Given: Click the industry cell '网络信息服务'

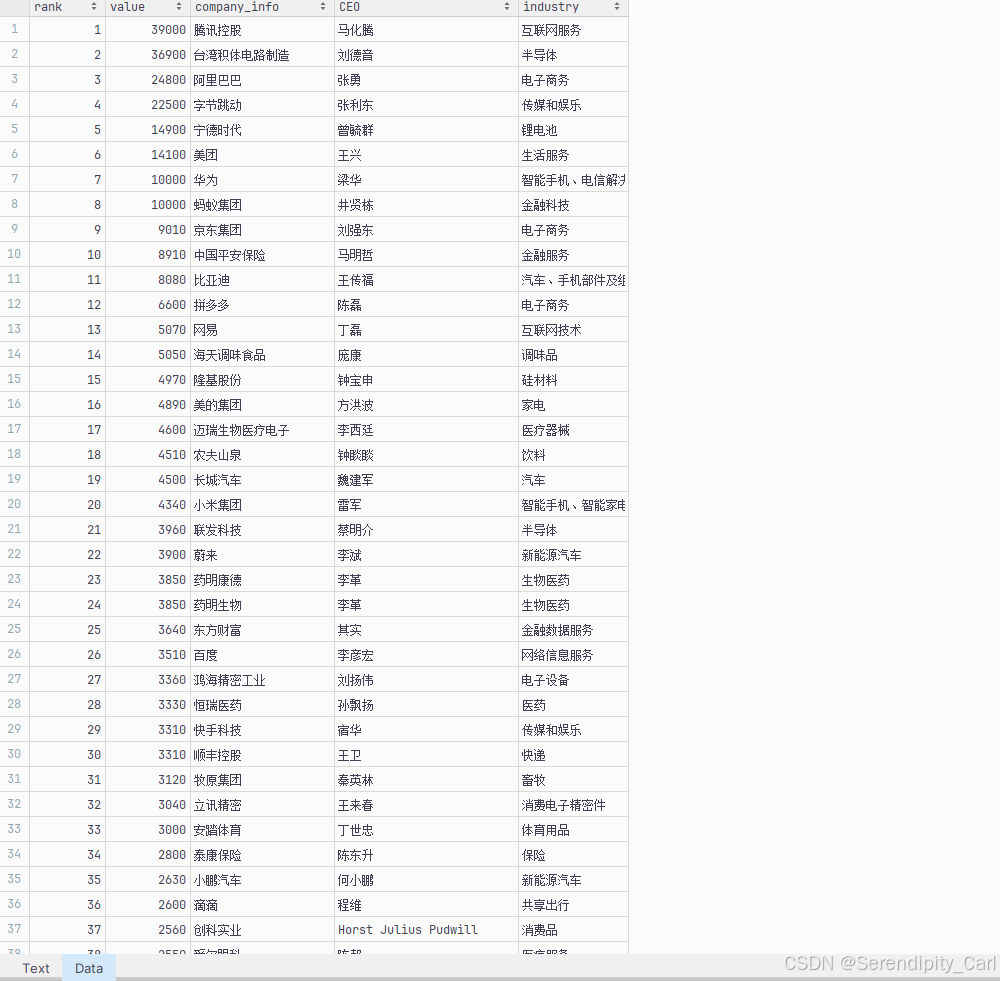Looking at the screenshot, I should click(x=573, y=655).
